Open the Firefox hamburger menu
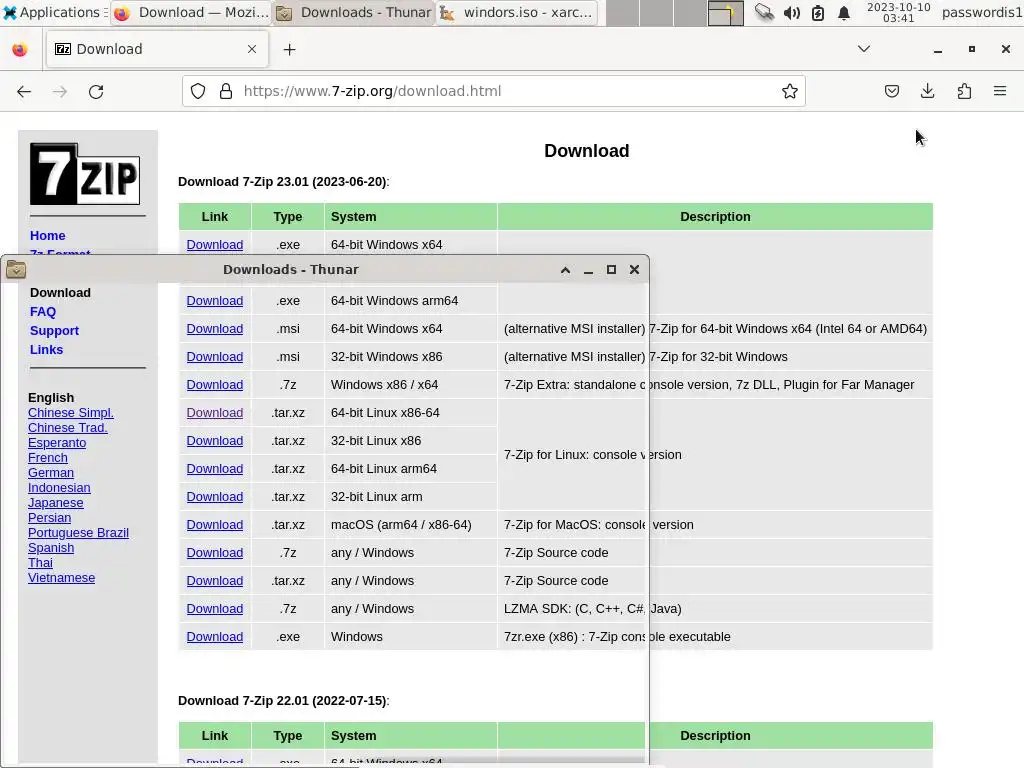Image resolution: width=1024 pixels, height=768 pixels. (1000, 91)
